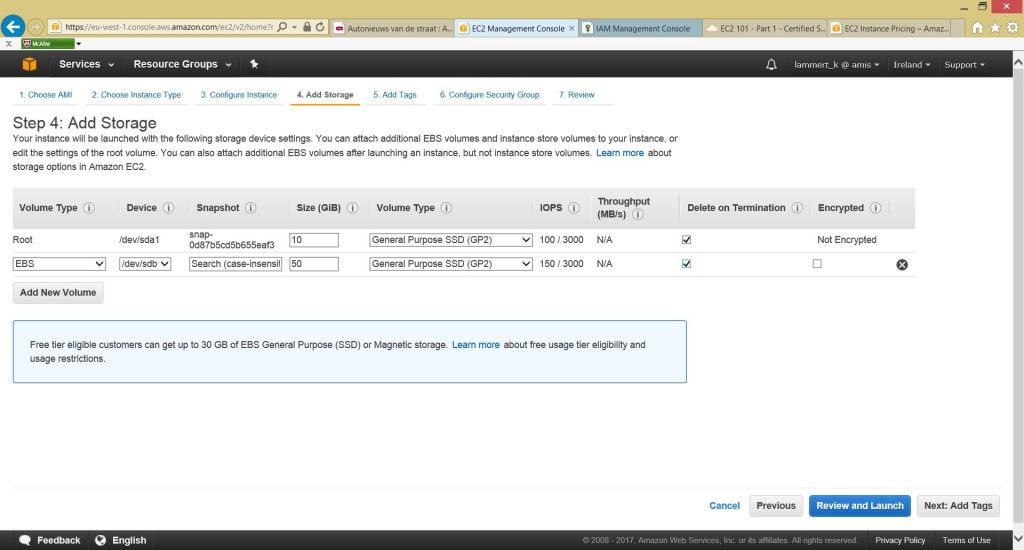Click info icon next to IOPS header
The image size is (1024, 550).
pos(574,208)
